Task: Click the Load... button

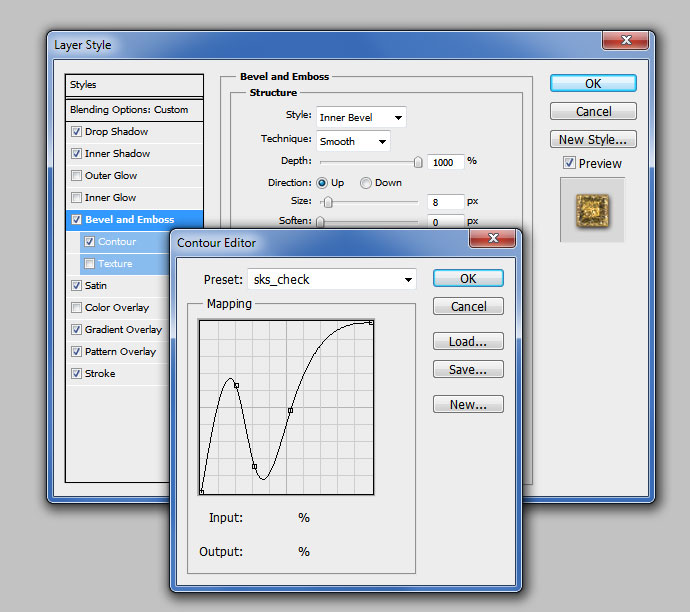Action: (x=468, y=342)
